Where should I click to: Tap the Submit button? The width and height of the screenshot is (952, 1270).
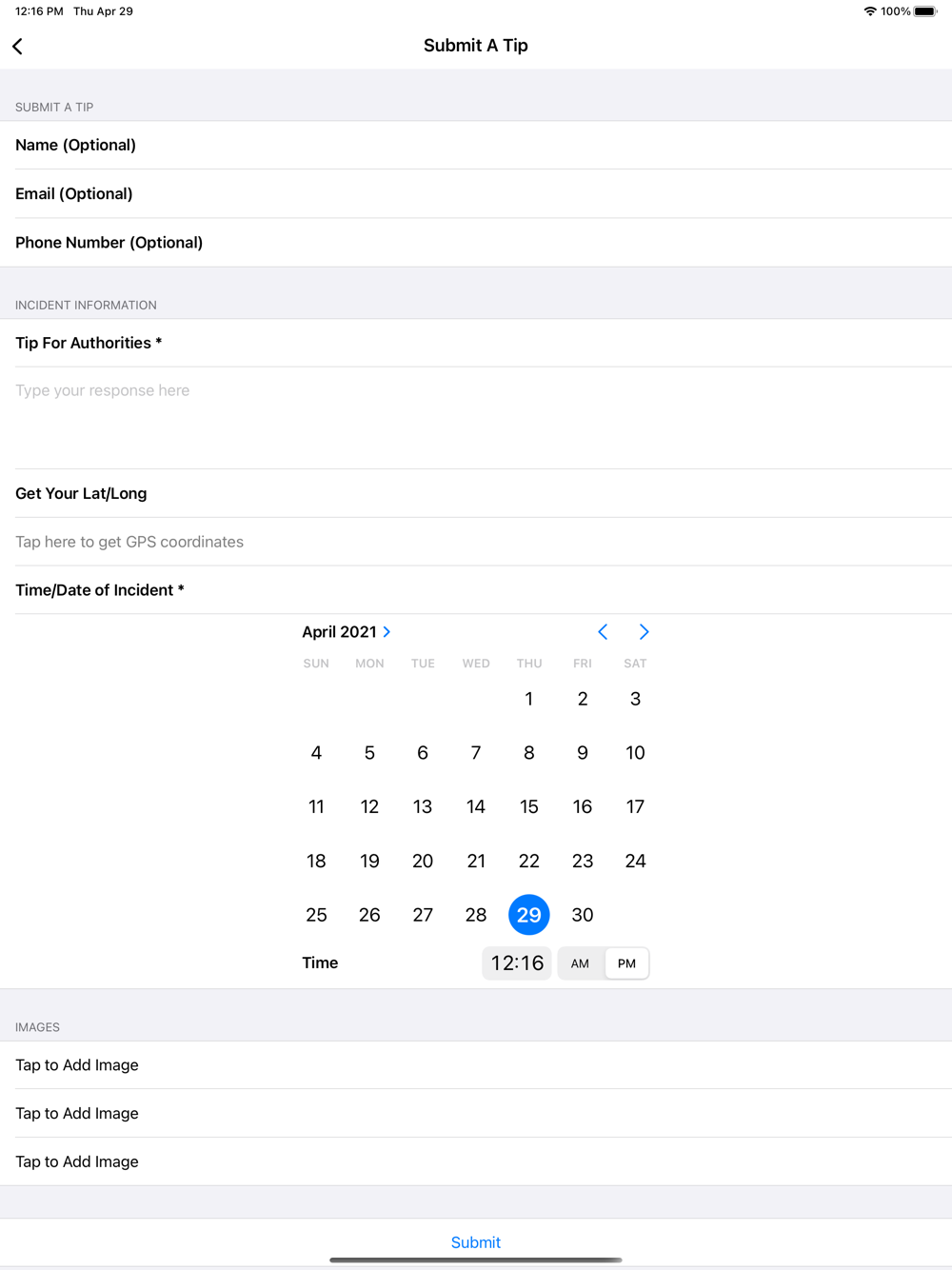coord(476,1242)
